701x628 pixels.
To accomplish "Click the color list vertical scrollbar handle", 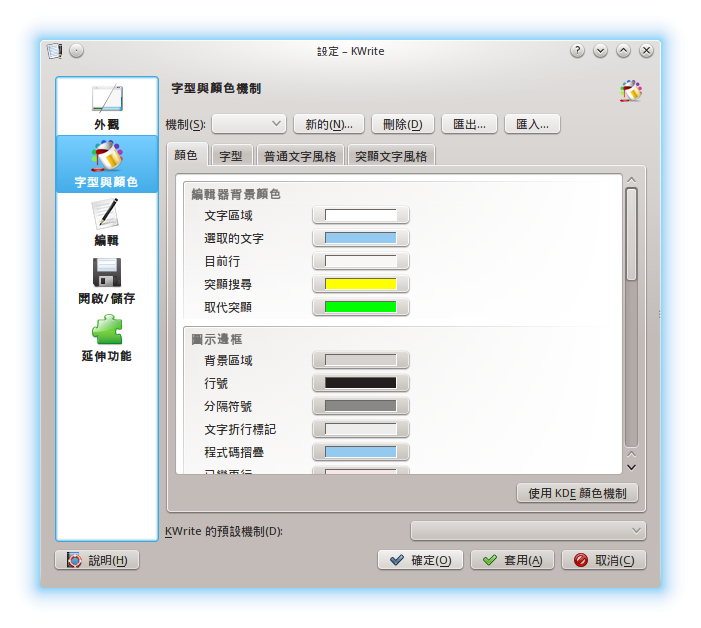I will (631, 234).
